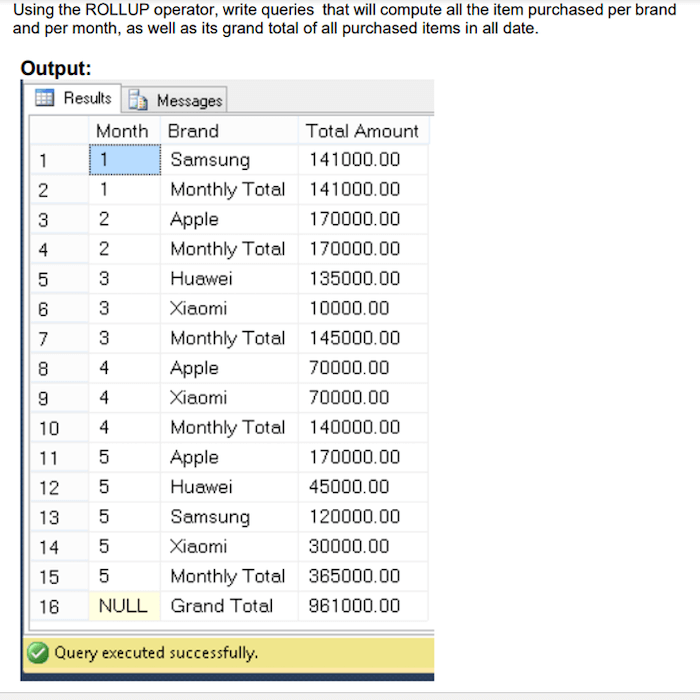Select the Brand column header
Viewport: 700px width, 700px height.
tap(229, 131)
